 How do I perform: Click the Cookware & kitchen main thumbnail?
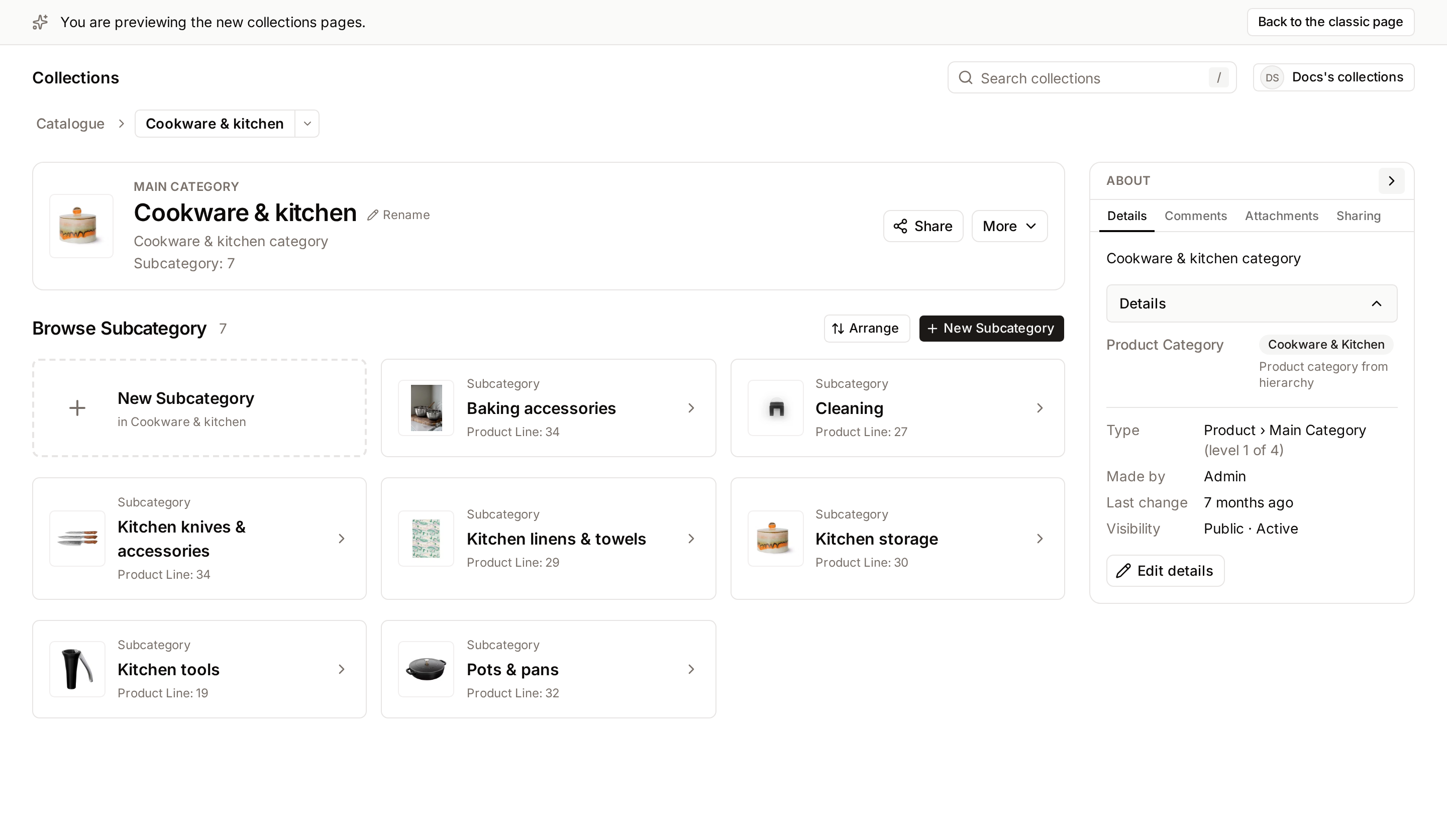point(81,226)
